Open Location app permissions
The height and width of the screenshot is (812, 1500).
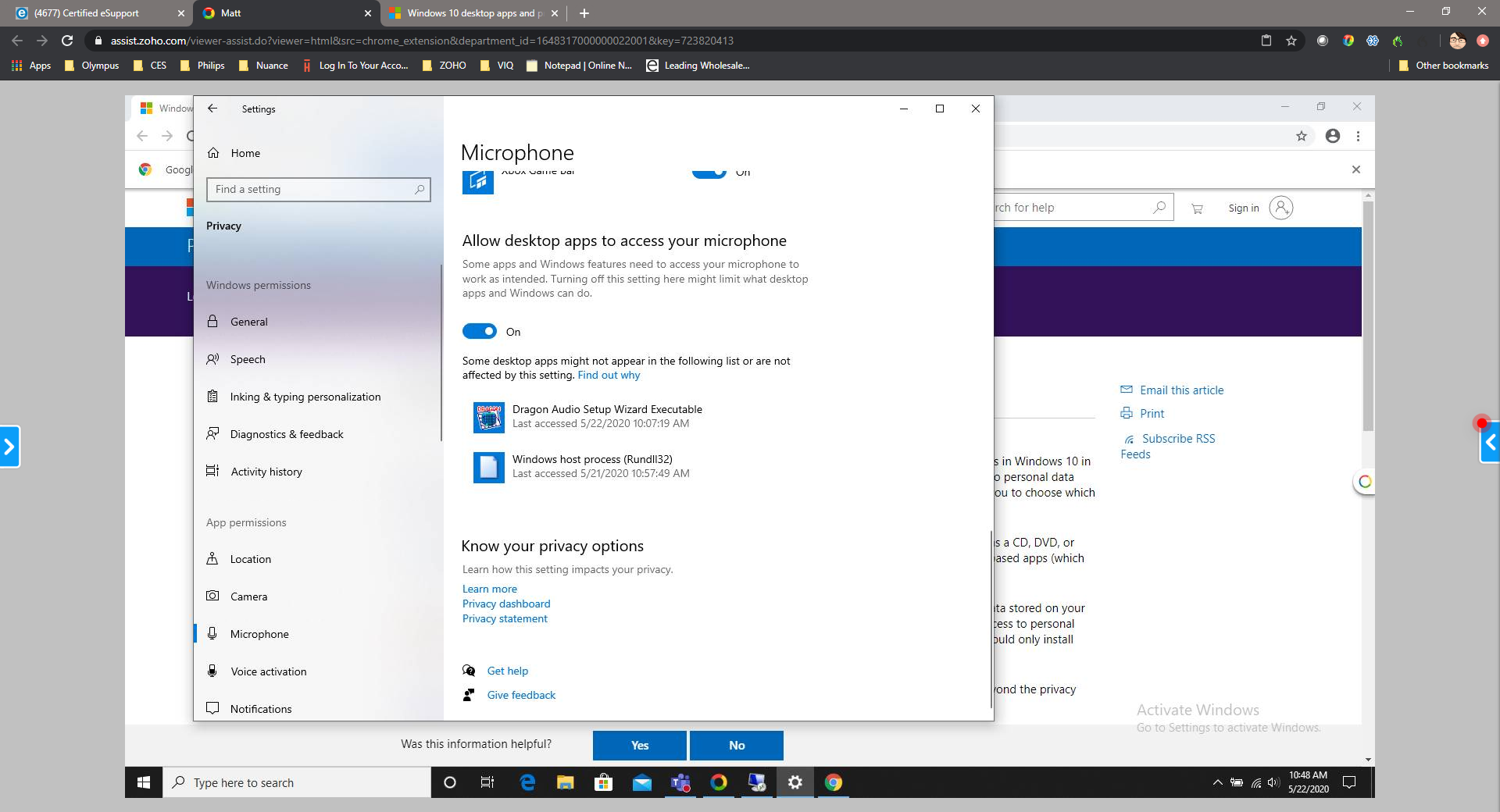319,559
